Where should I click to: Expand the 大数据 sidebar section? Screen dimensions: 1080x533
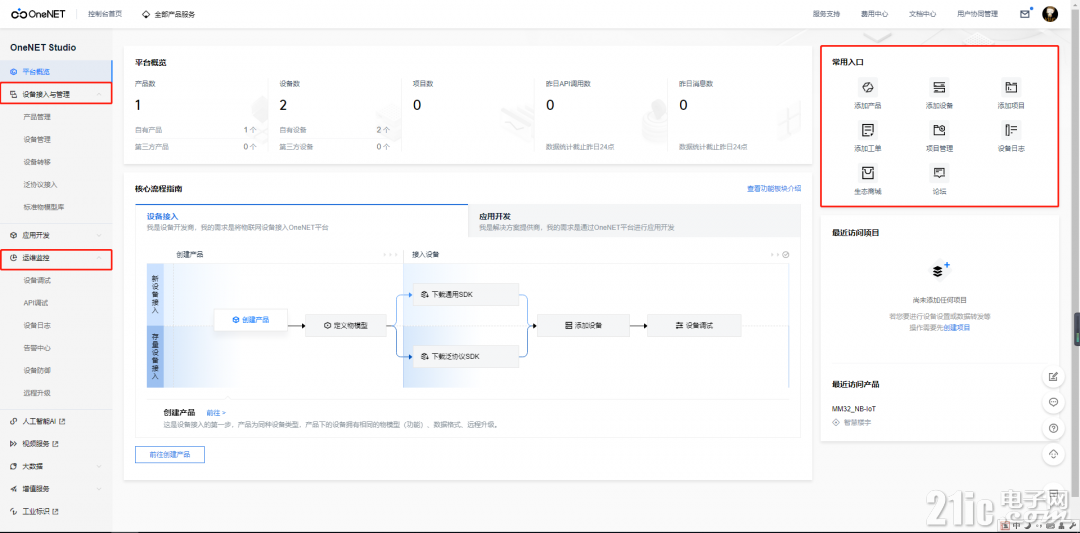point(56,466)
